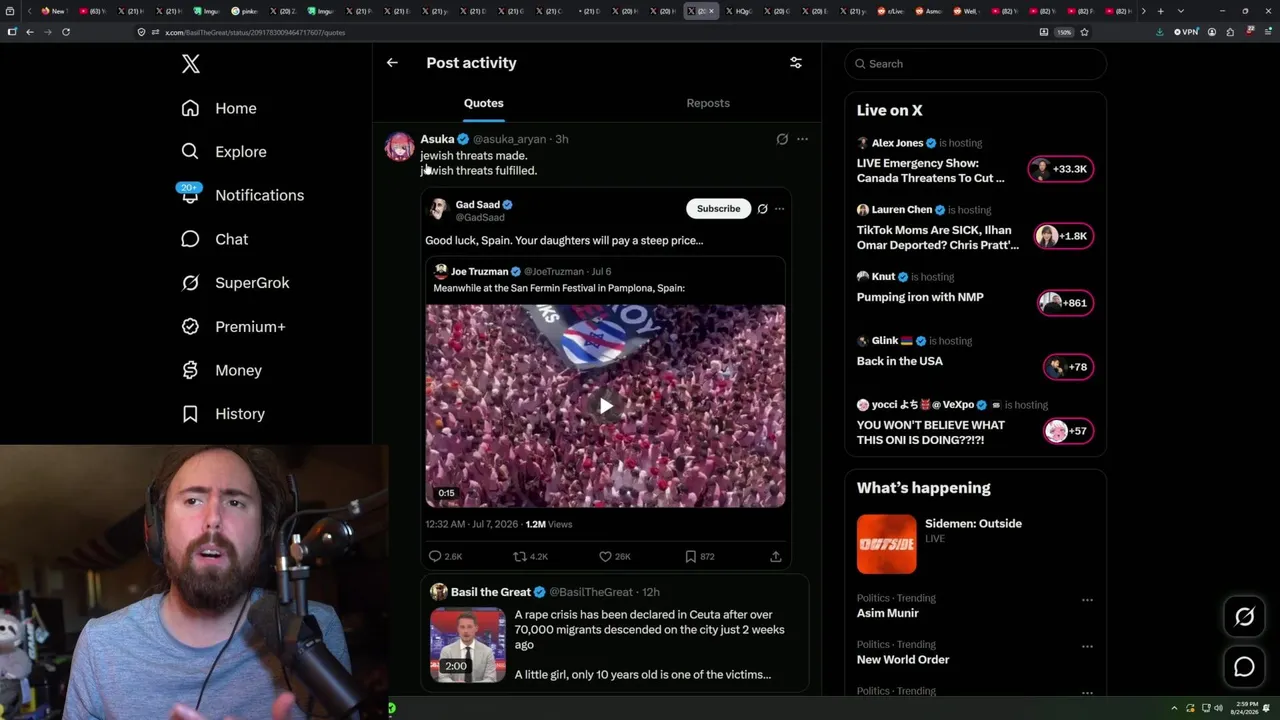1280x720 pixels.
Task: Open the more menu on Asuka's post
Action: [802, 139]
